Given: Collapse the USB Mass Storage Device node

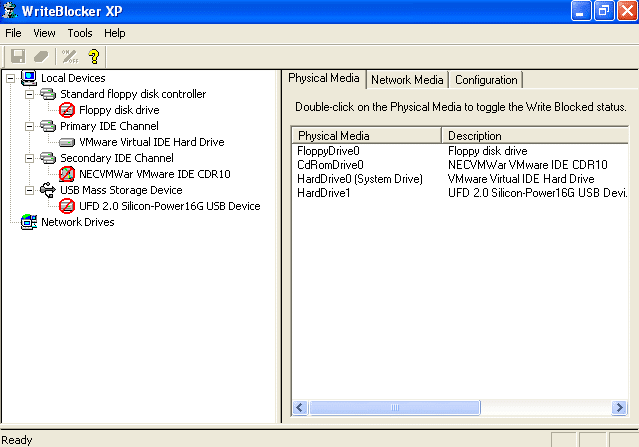Looking at the screenshot, I should 29,190.
